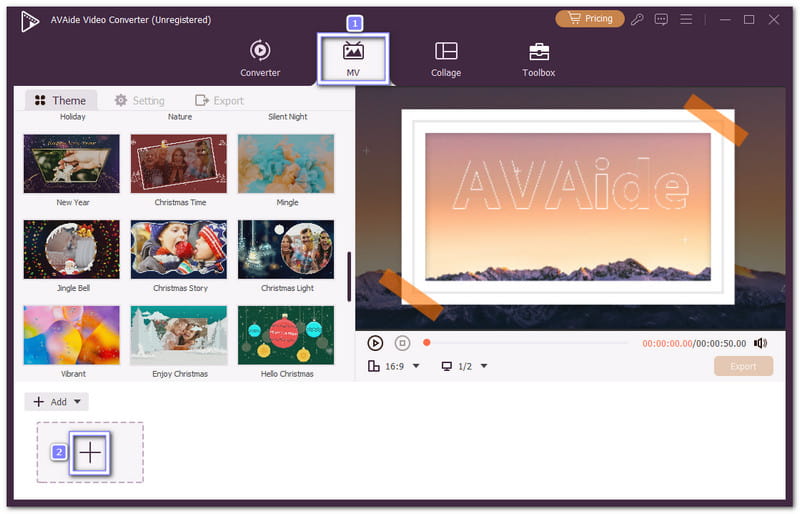The height and width of the screenshot is (514, 800).
Task: Open the feedback chat icon
Action: point(661,19)
